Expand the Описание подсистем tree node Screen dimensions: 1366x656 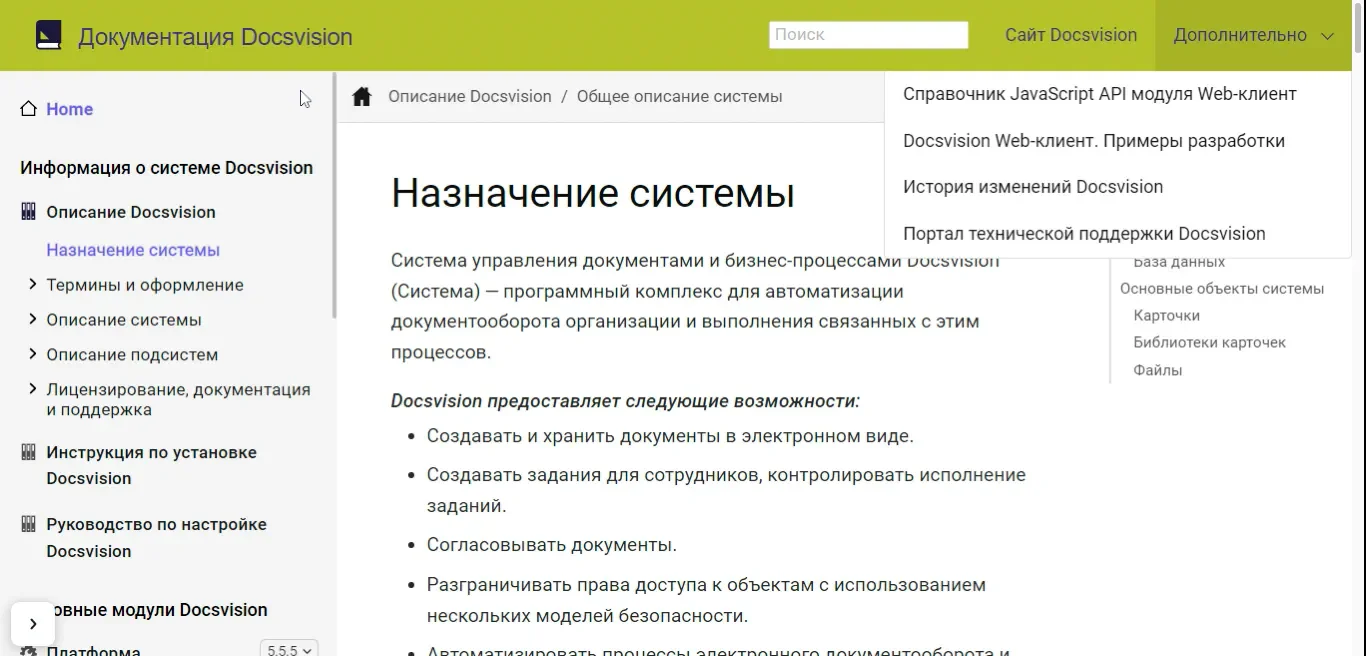[33, 354]
